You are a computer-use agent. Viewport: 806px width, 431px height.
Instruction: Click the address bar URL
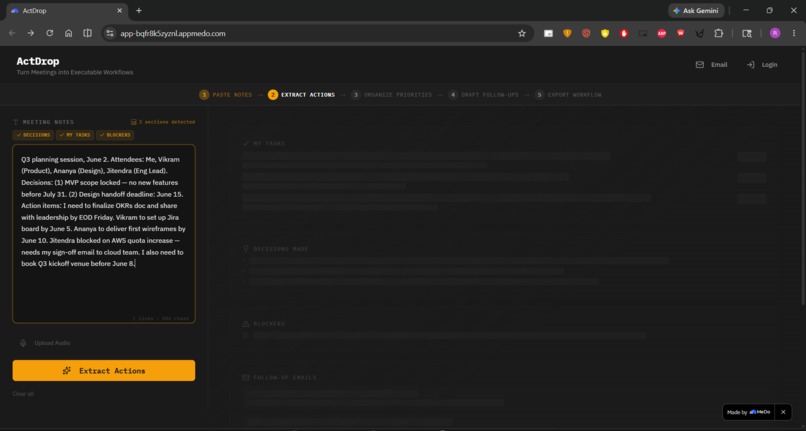pyautogui.click(x=173, y=33)
